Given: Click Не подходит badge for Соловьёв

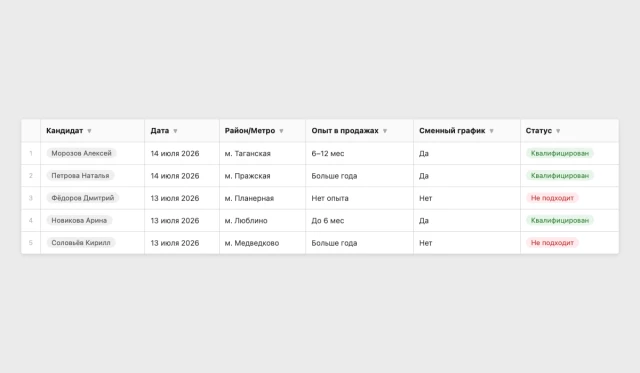Looking at the screenshot, I should coord(552,243).
